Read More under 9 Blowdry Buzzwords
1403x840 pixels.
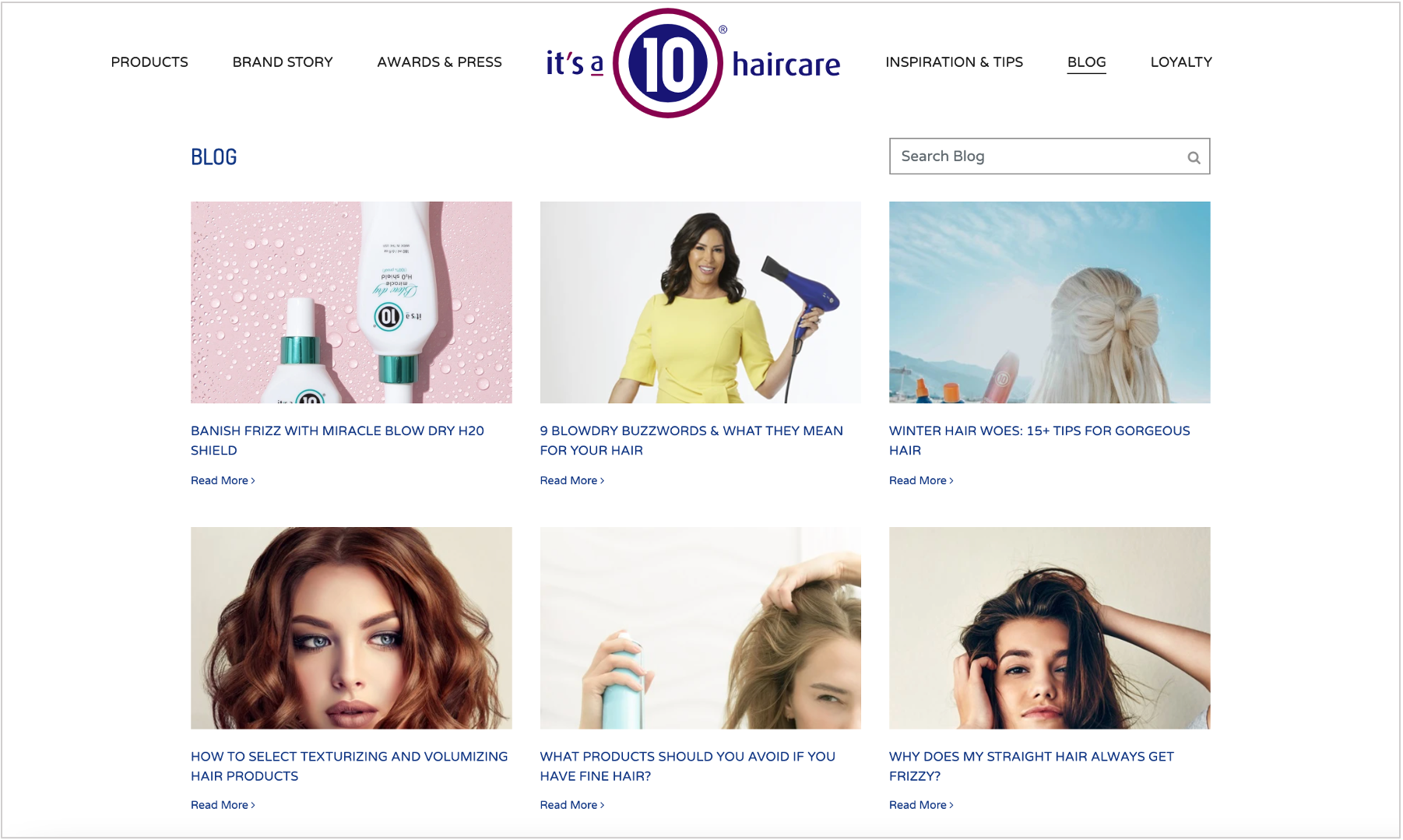point(572,480)
